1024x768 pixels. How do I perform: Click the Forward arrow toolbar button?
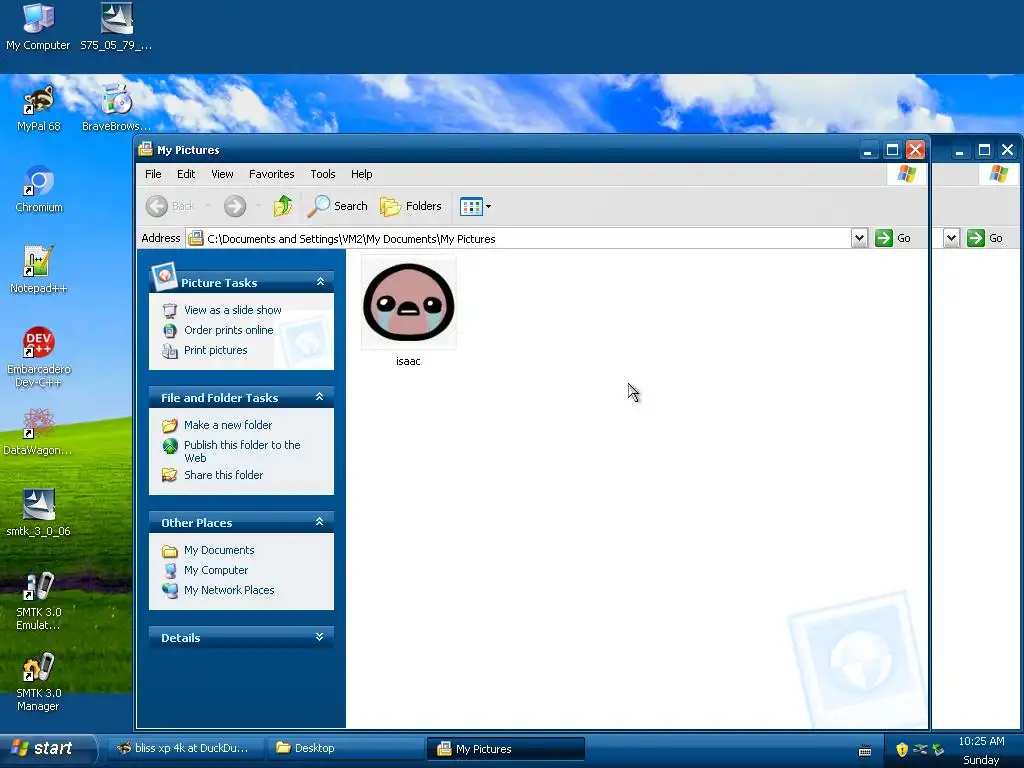pos(235,206)
